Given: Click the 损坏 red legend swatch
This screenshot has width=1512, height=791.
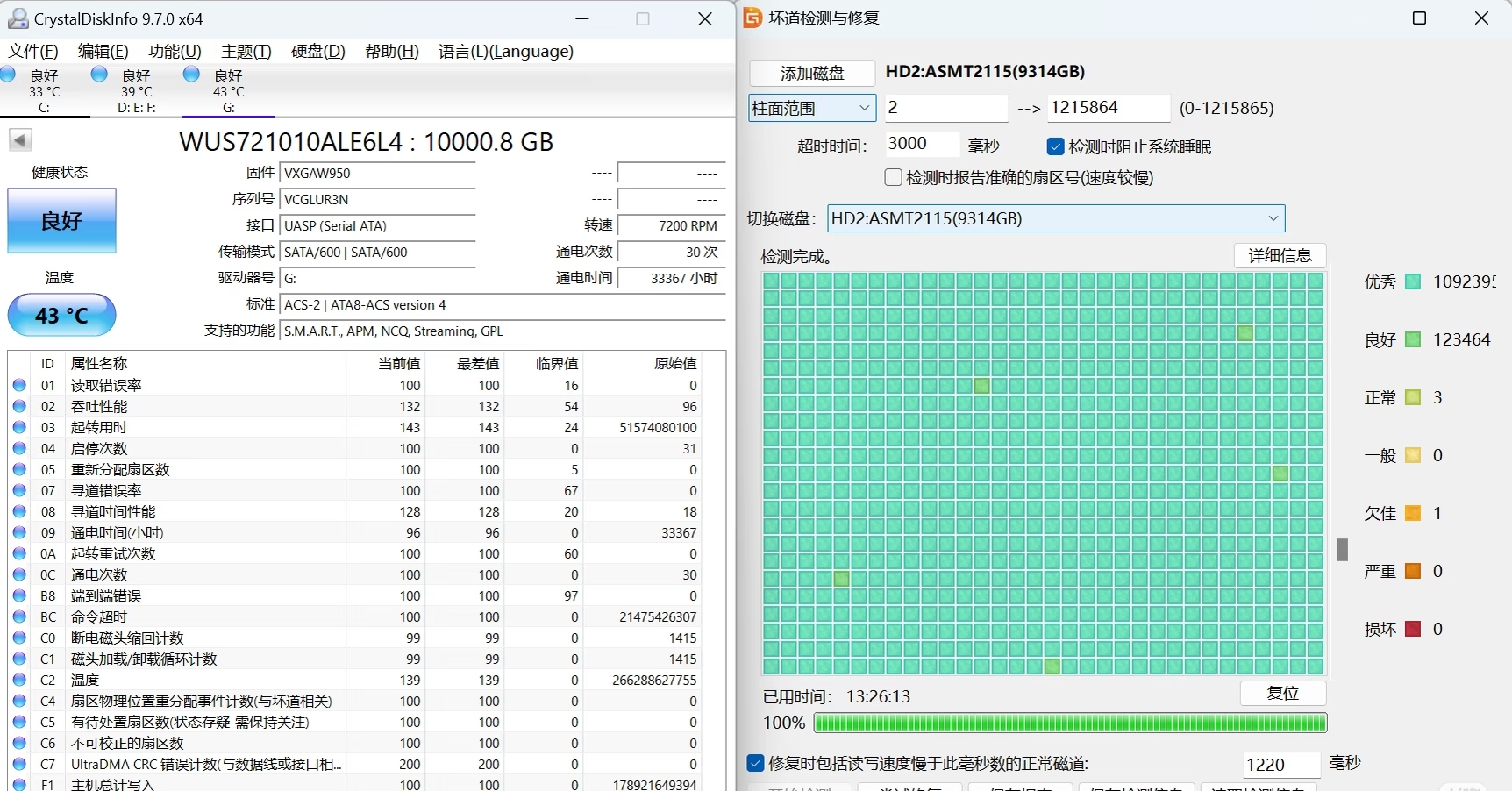Looking at the screenshot, I should coord(1413,629).
